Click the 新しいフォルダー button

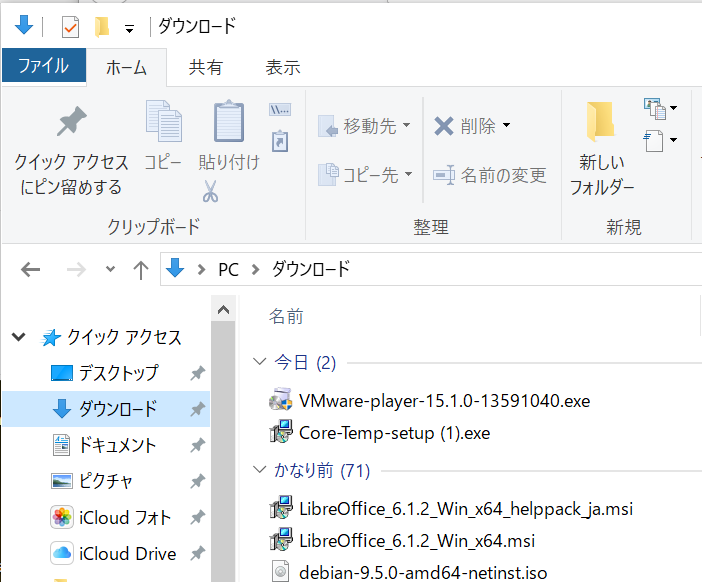[601, 149]
